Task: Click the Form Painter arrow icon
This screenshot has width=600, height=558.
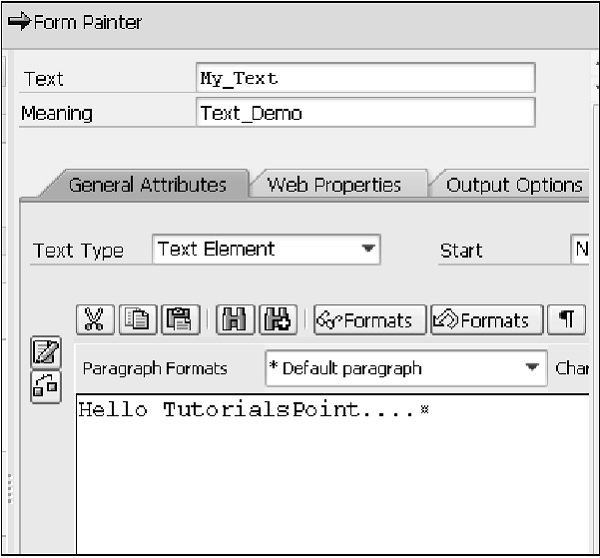Action: coord(18,22)
